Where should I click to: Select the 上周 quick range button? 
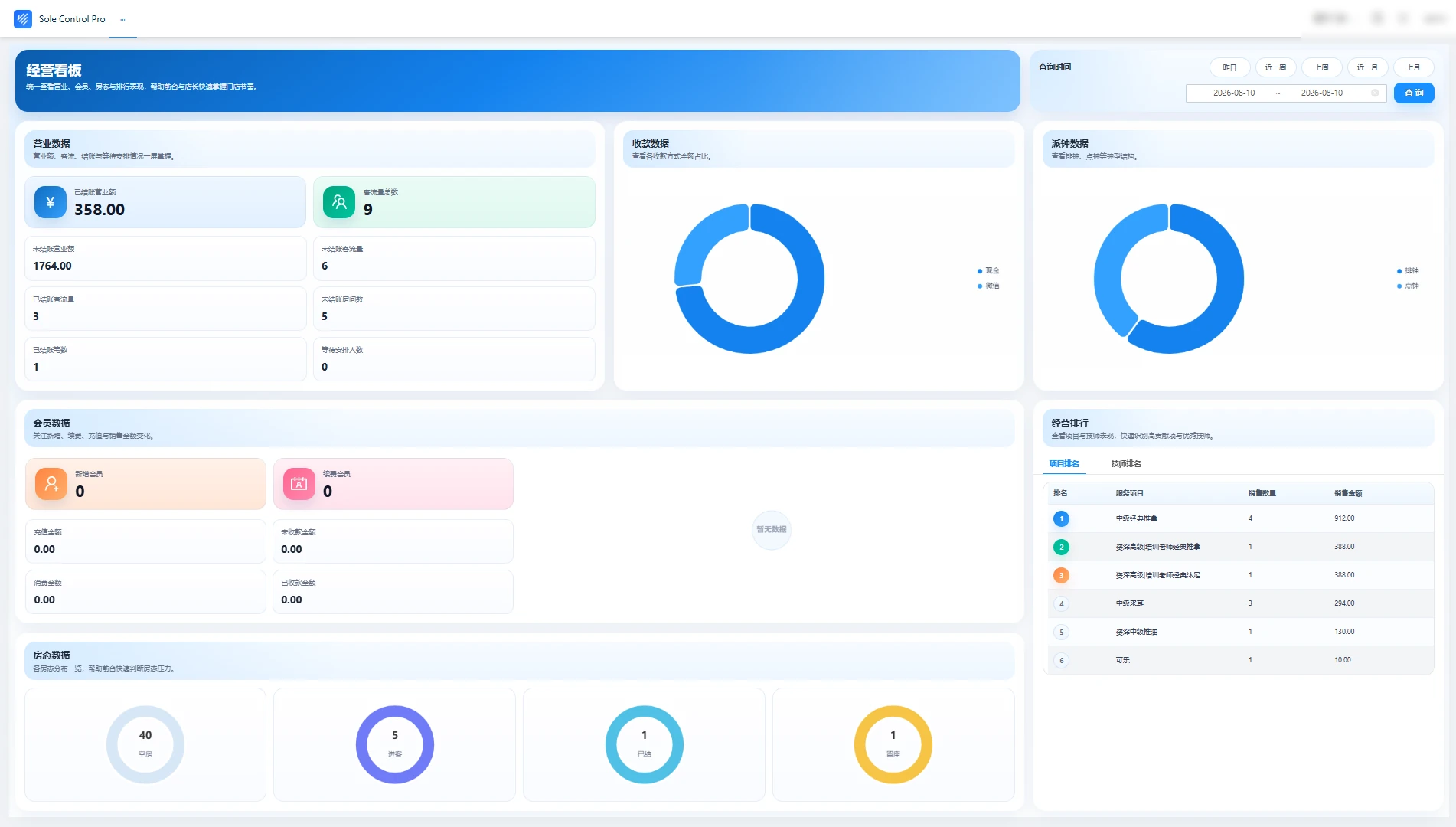point(1321,67)
